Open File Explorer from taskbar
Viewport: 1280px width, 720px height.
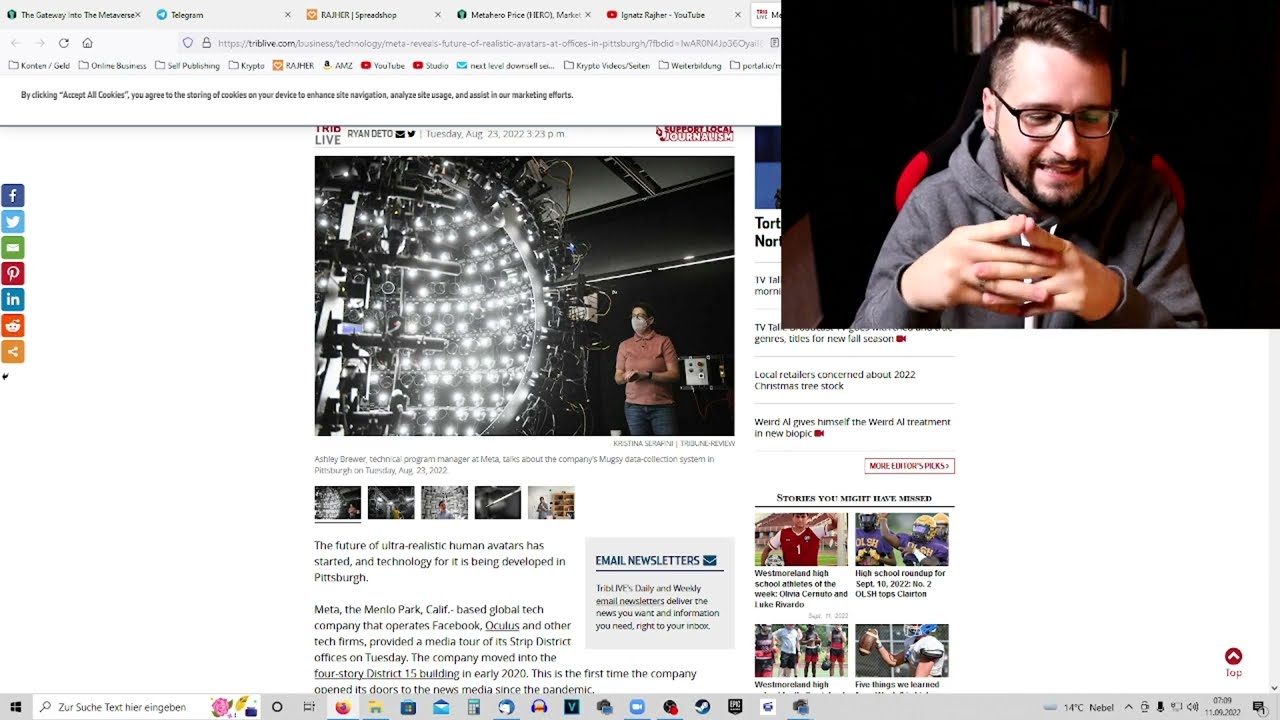[375, 707]
